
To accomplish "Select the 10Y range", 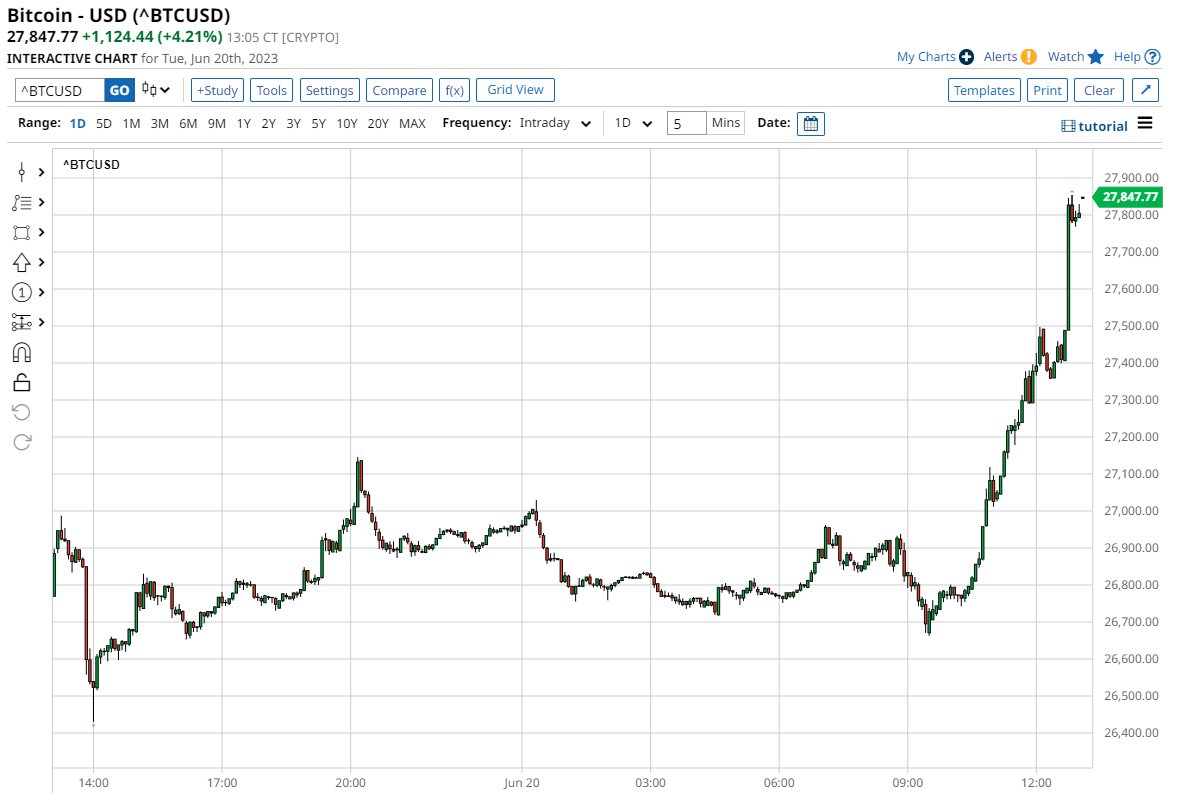I will [347, 123].
